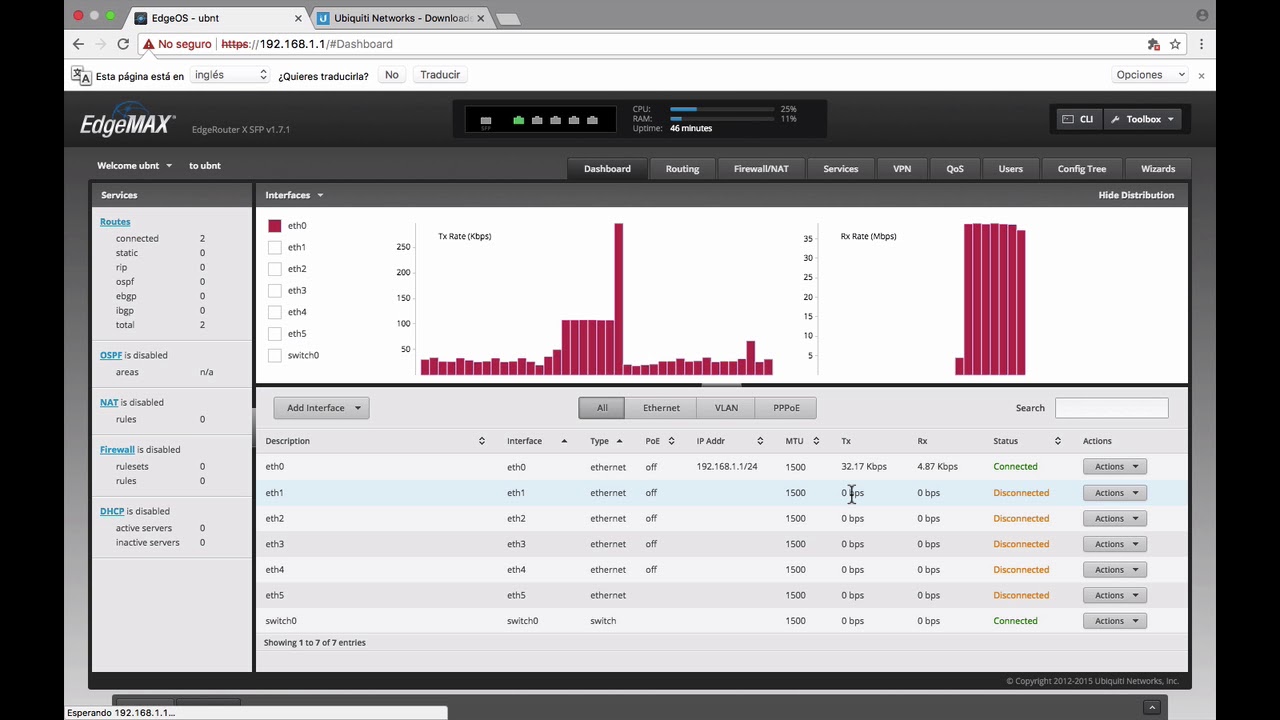Click Traducir translate button

(440, 75)
